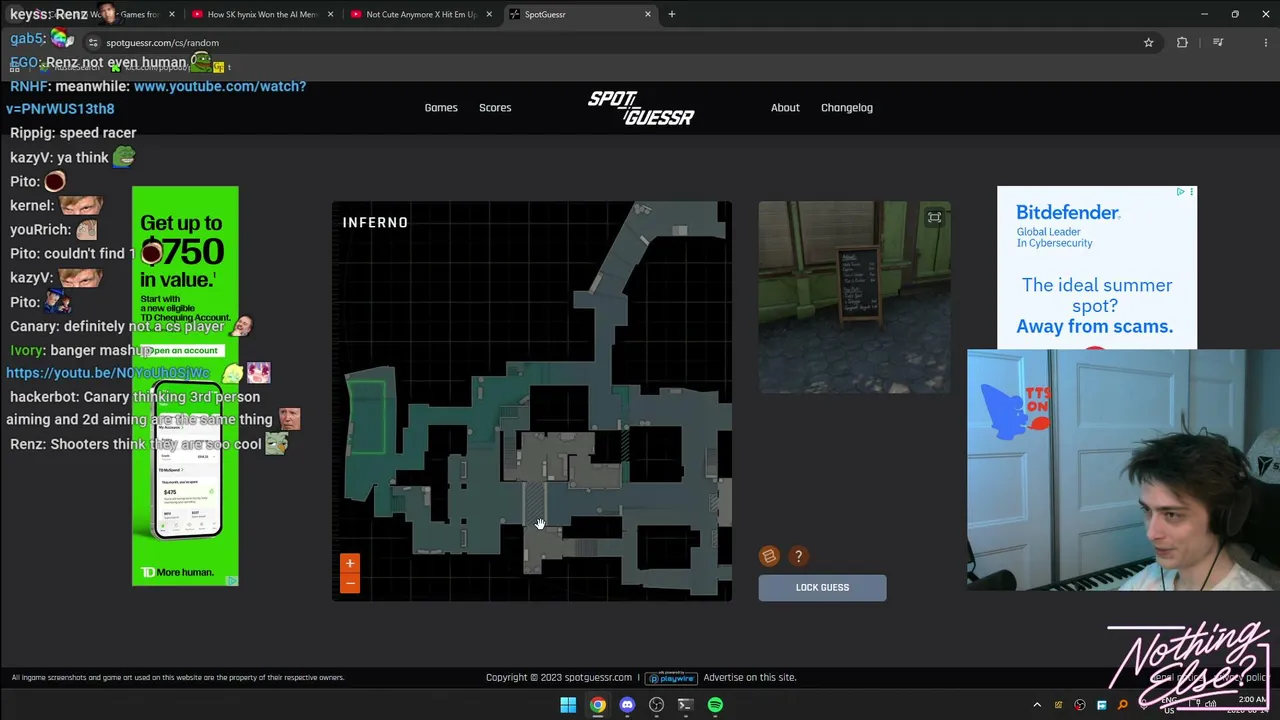Click the 'Open an account' TD button
The width and height of the screenshot is (1280, 720).
tap(185, 350)
